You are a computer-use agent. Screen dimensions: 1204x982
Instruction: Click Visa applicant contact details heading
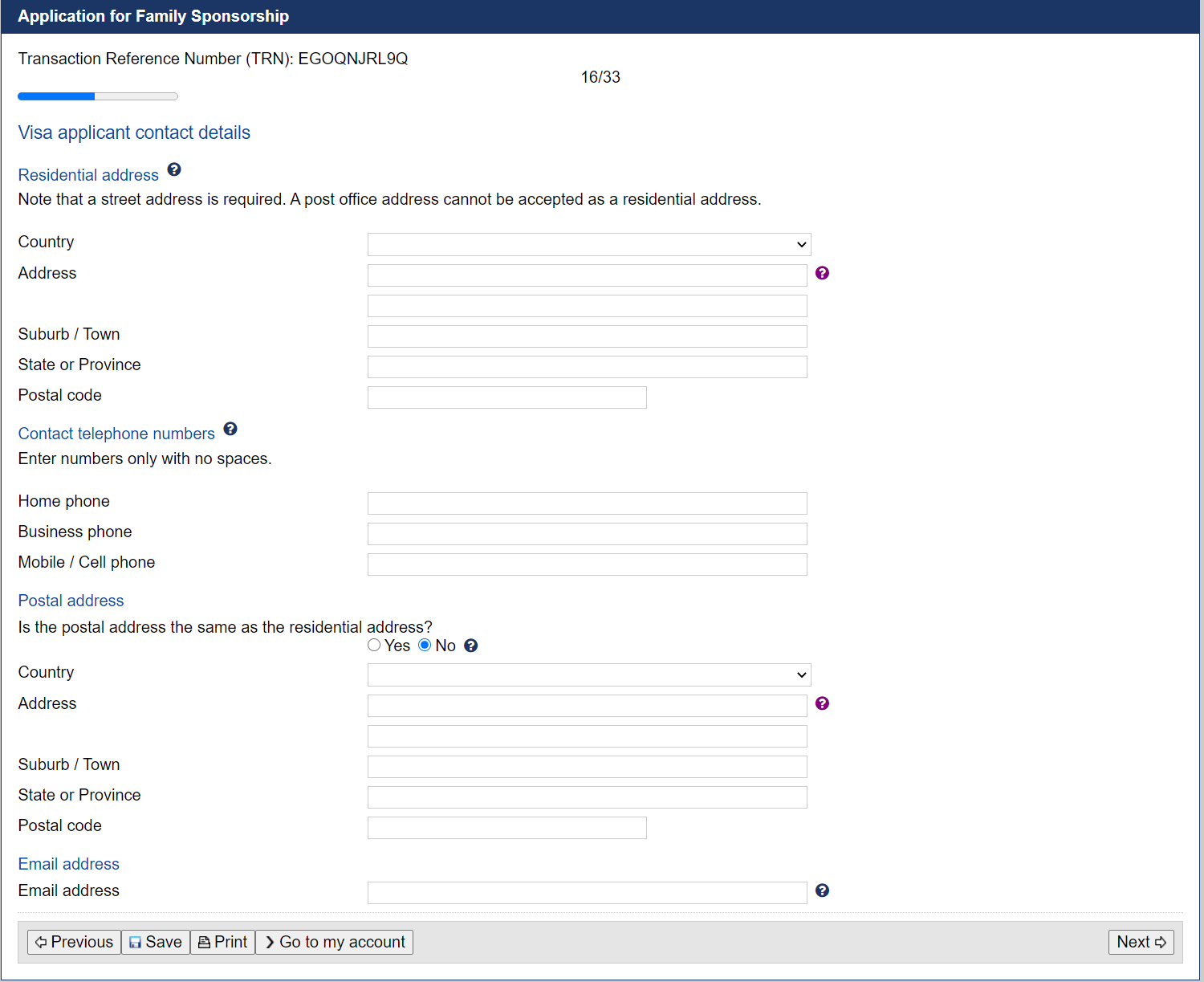(x=134, y=132)
